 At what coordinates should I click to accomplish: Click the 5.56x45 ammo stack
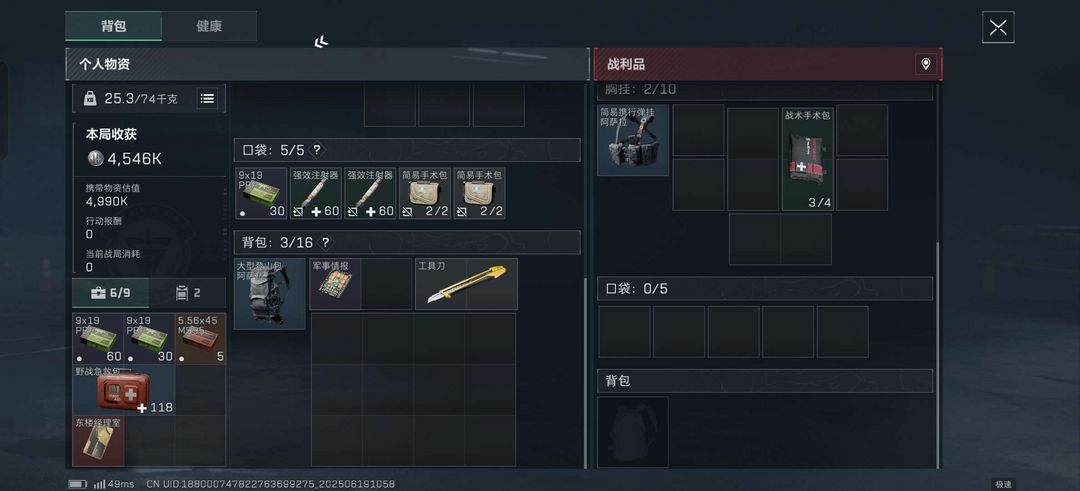[x=200, y=339]
